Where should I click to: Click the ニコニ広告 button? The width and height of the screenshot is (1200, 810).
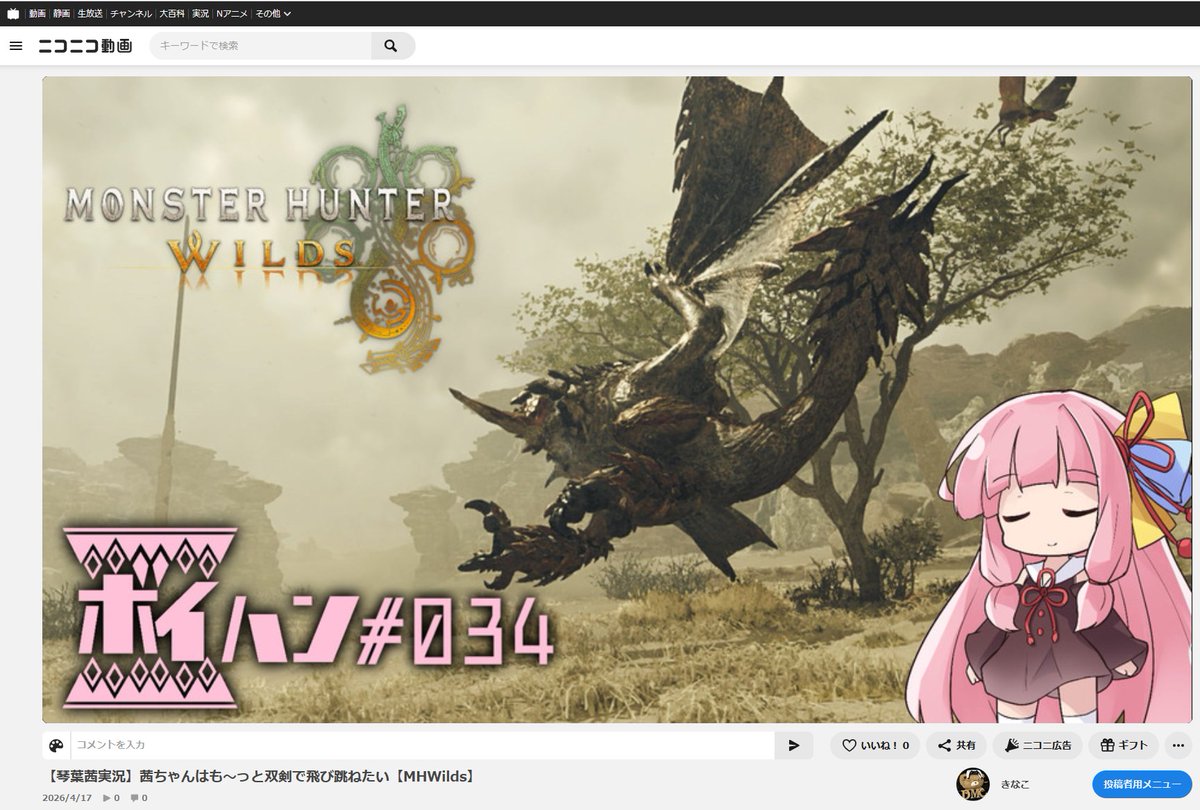tap(1038, 745)
